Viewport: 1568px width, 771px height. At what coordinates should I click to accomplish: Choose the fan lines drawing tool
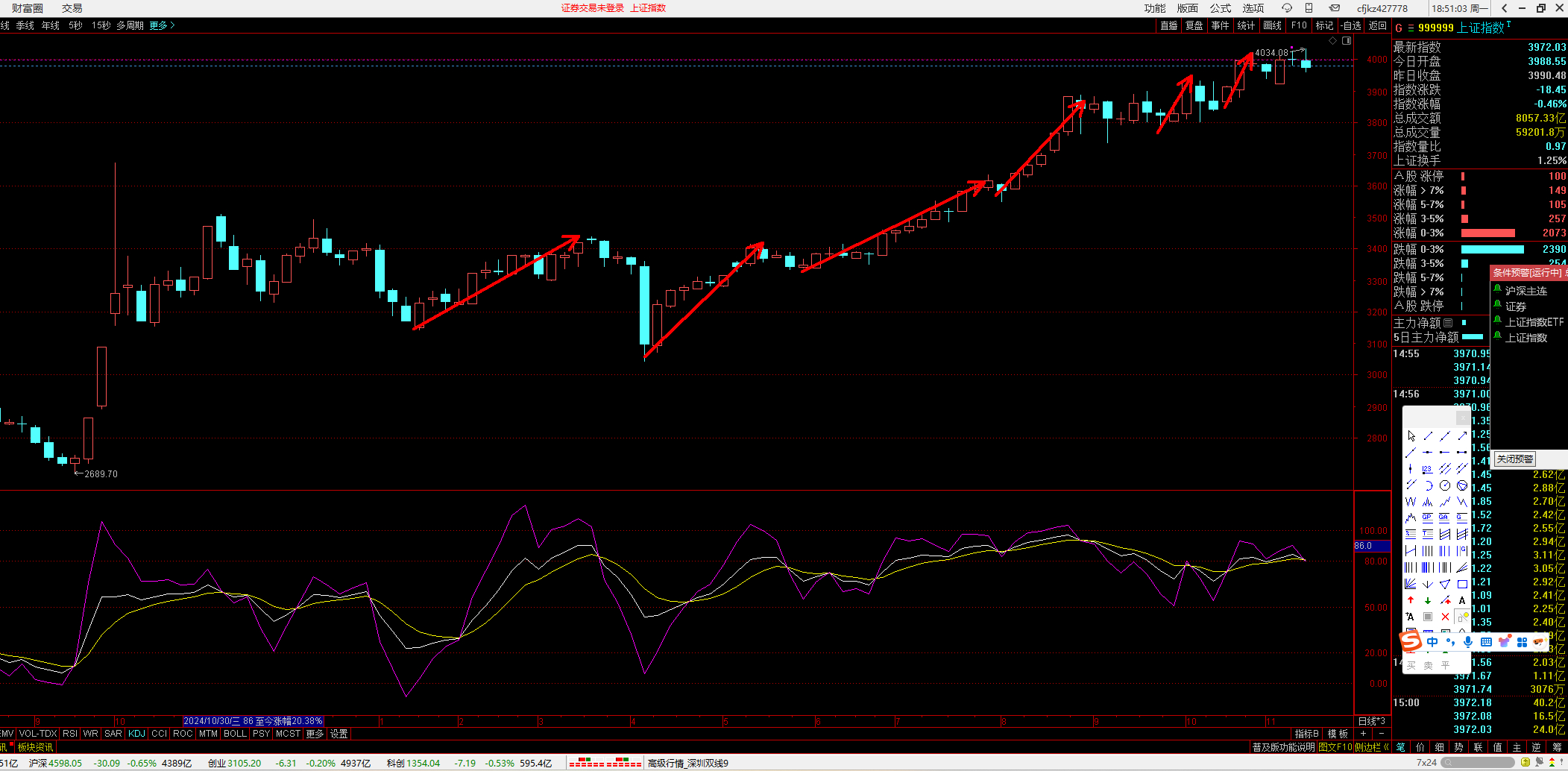[1411, 584]
